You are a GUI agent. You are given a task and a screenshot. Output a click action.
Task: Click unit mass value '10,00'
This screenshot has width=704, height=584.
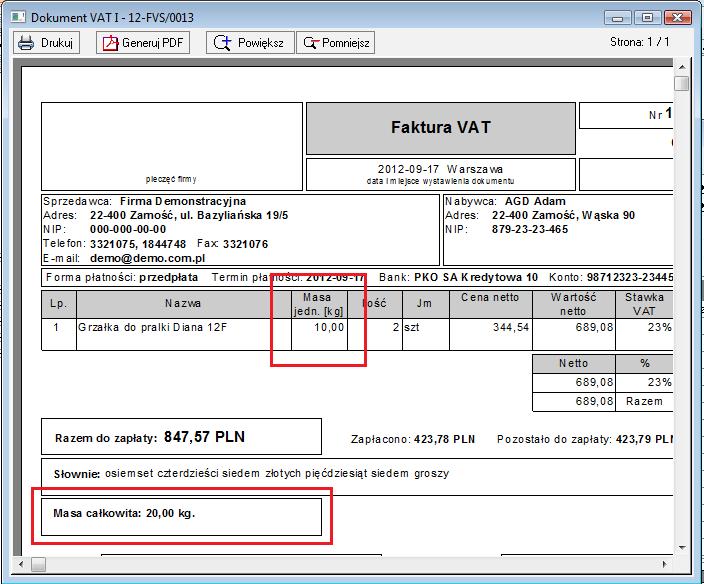click(329, 327)
